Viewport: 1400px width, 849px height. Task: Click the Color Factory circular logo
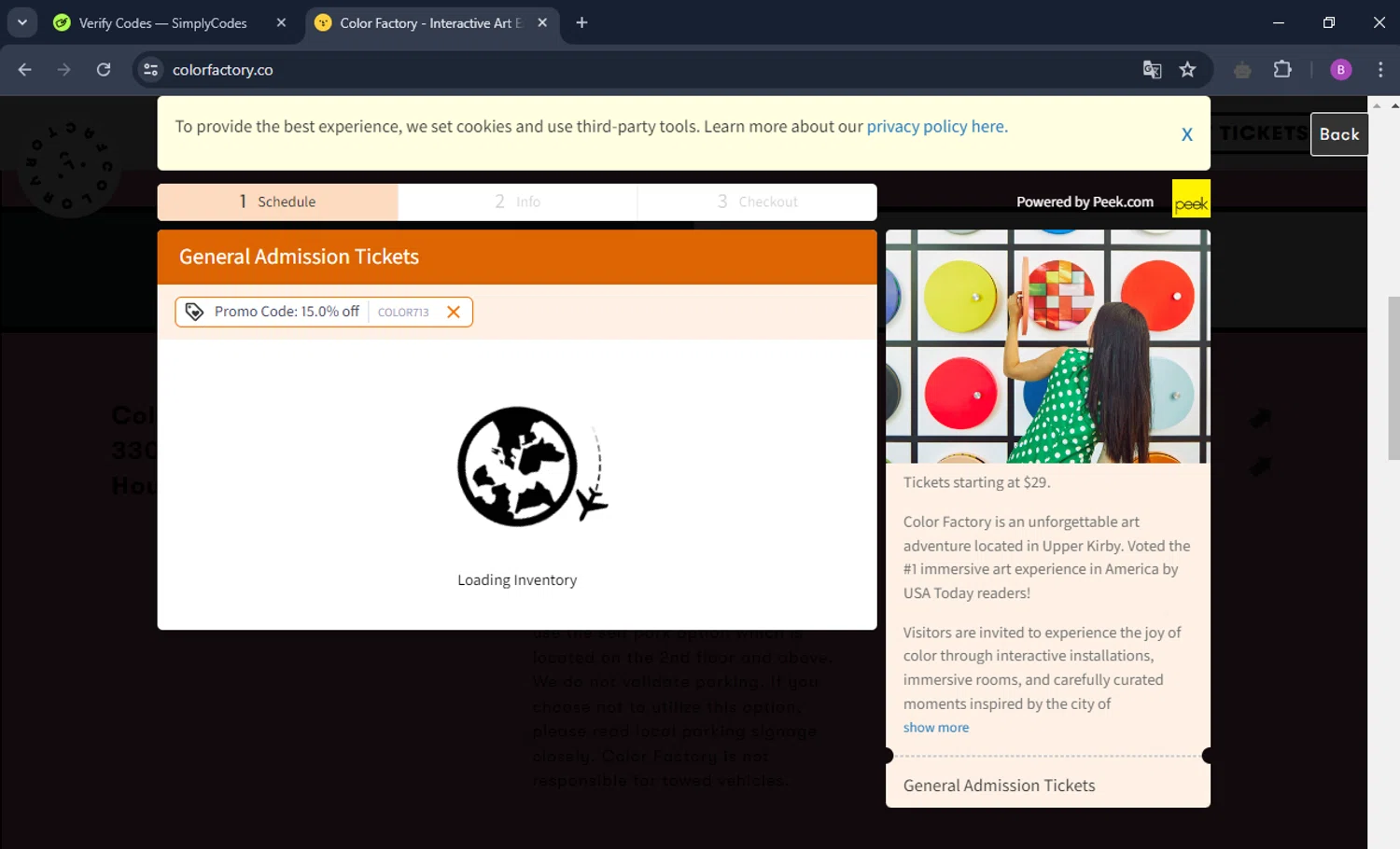pos(69,165)
